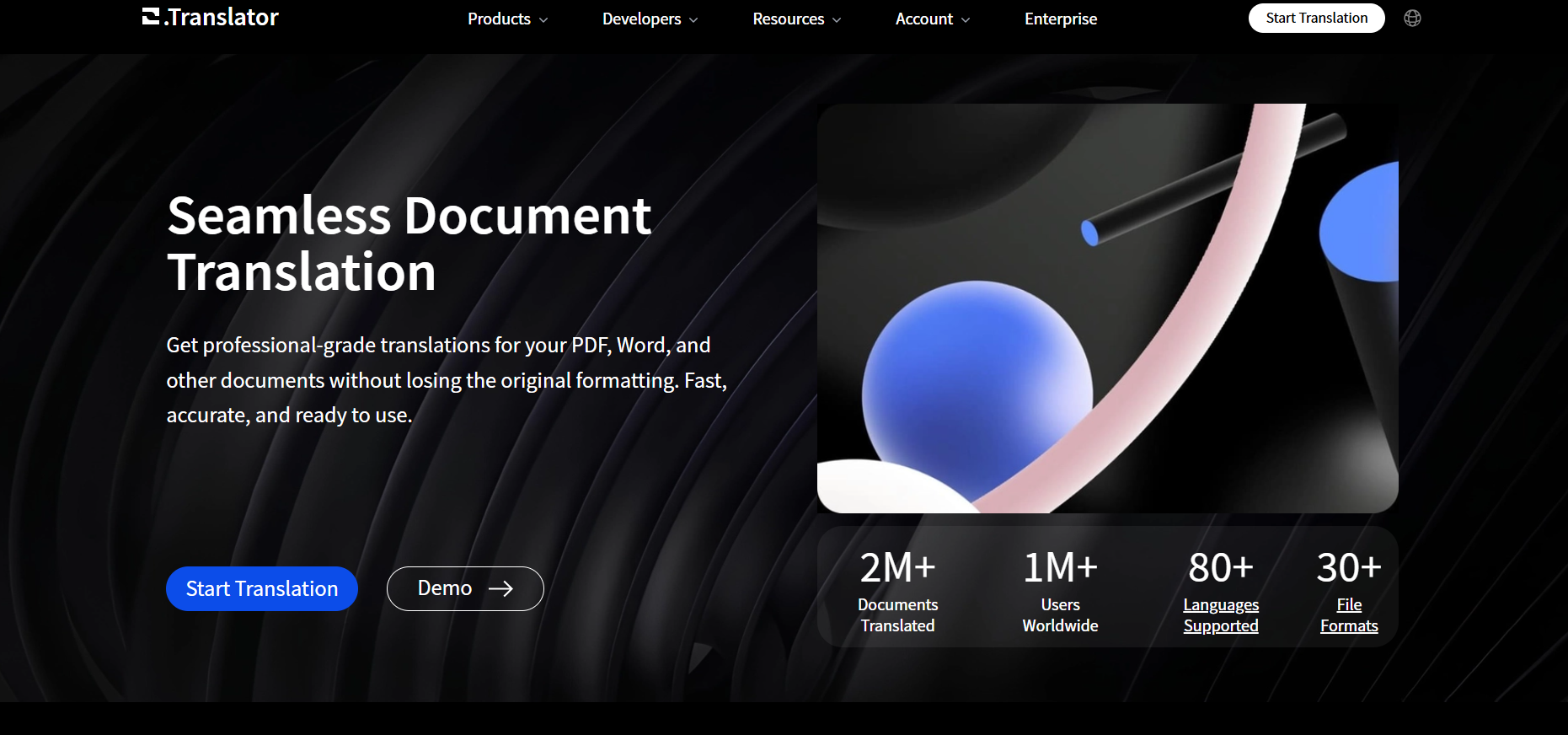Open the Account menu
The height and width of the screenshot is (735, 1568).
click(932, 19)
